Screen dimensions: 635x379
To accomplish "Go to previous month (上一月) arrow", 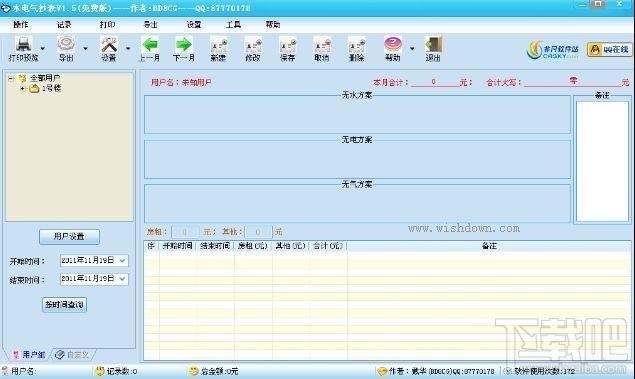I will (x=149, y=49).
